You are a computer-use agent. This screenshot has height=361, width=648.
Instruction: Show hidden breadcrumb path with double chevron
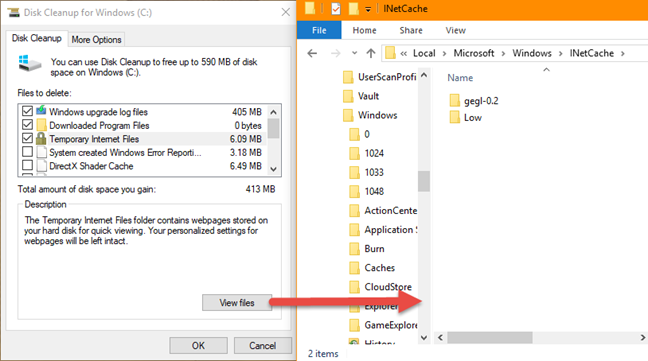coord(404,53)
